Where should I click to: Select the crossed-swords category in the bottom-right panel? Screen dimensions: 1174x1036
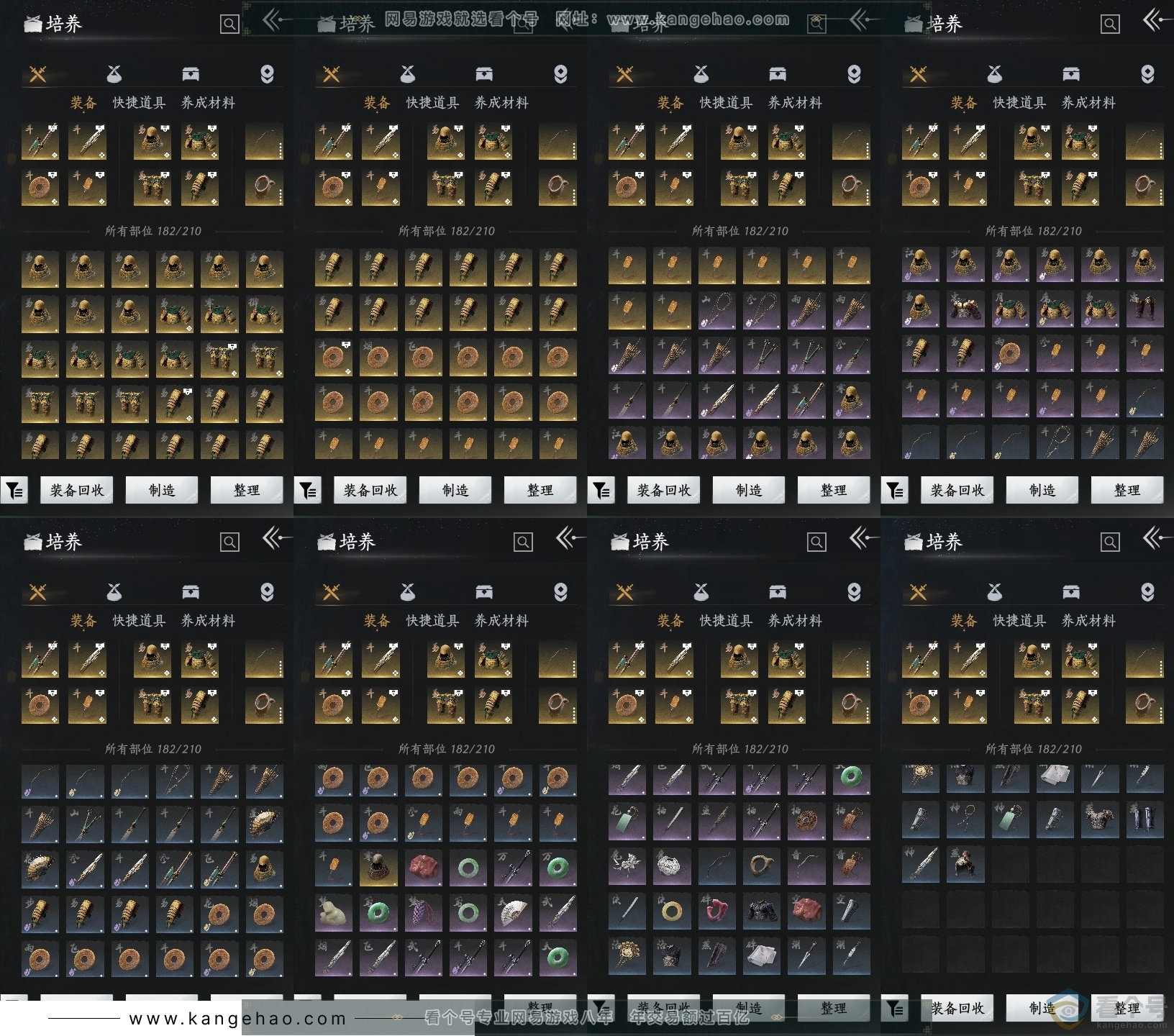(918, 592)
